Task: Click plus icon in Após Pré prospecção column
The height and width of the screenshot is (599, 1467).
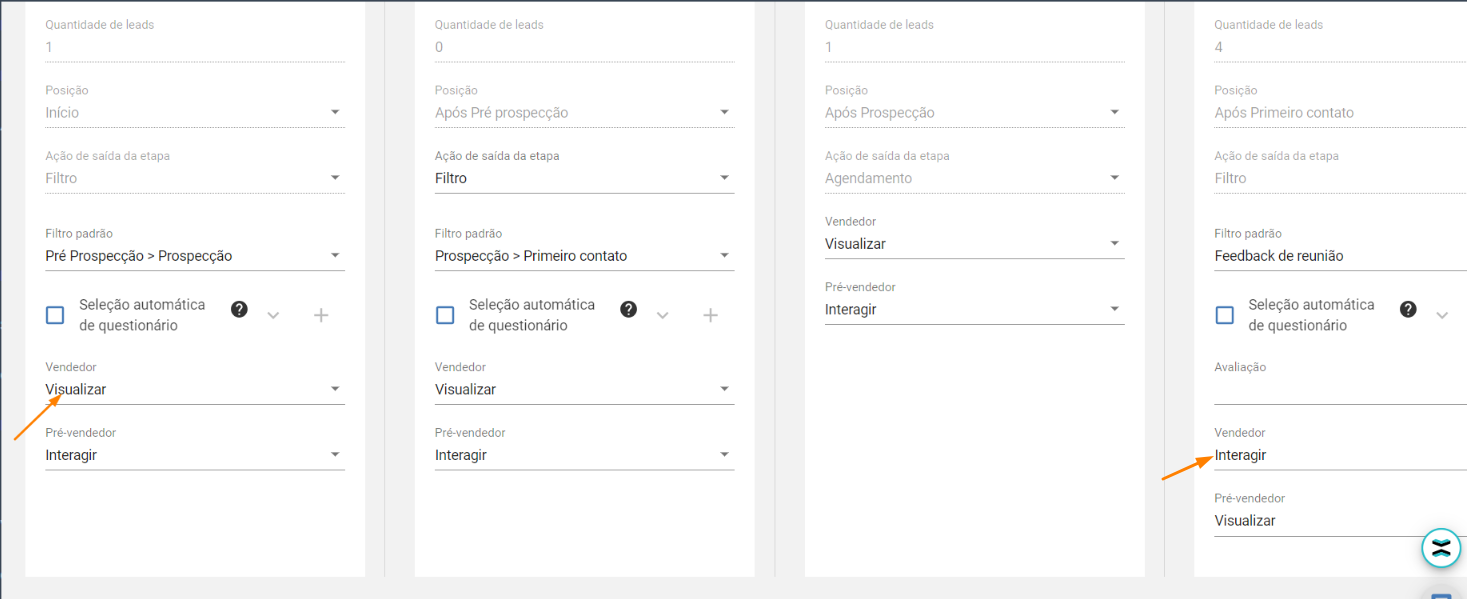Action: tap(710, 315)
